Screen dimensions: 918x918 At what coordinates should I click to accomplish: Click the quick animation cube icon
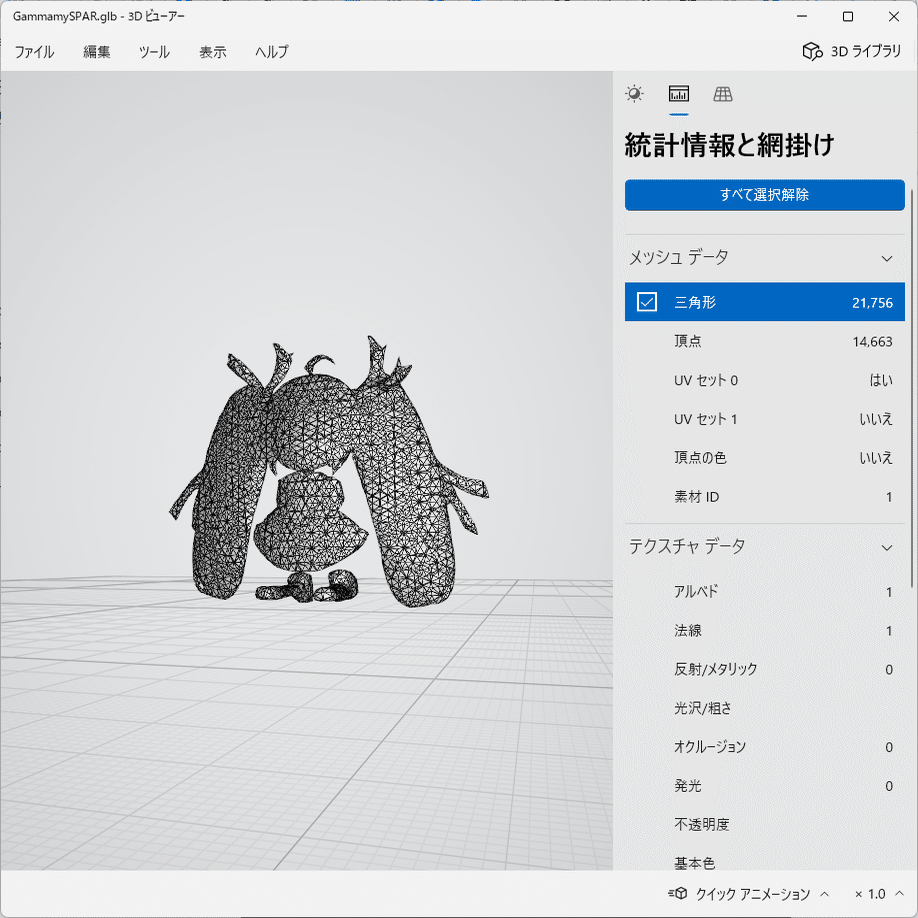[x=678, y=893]
